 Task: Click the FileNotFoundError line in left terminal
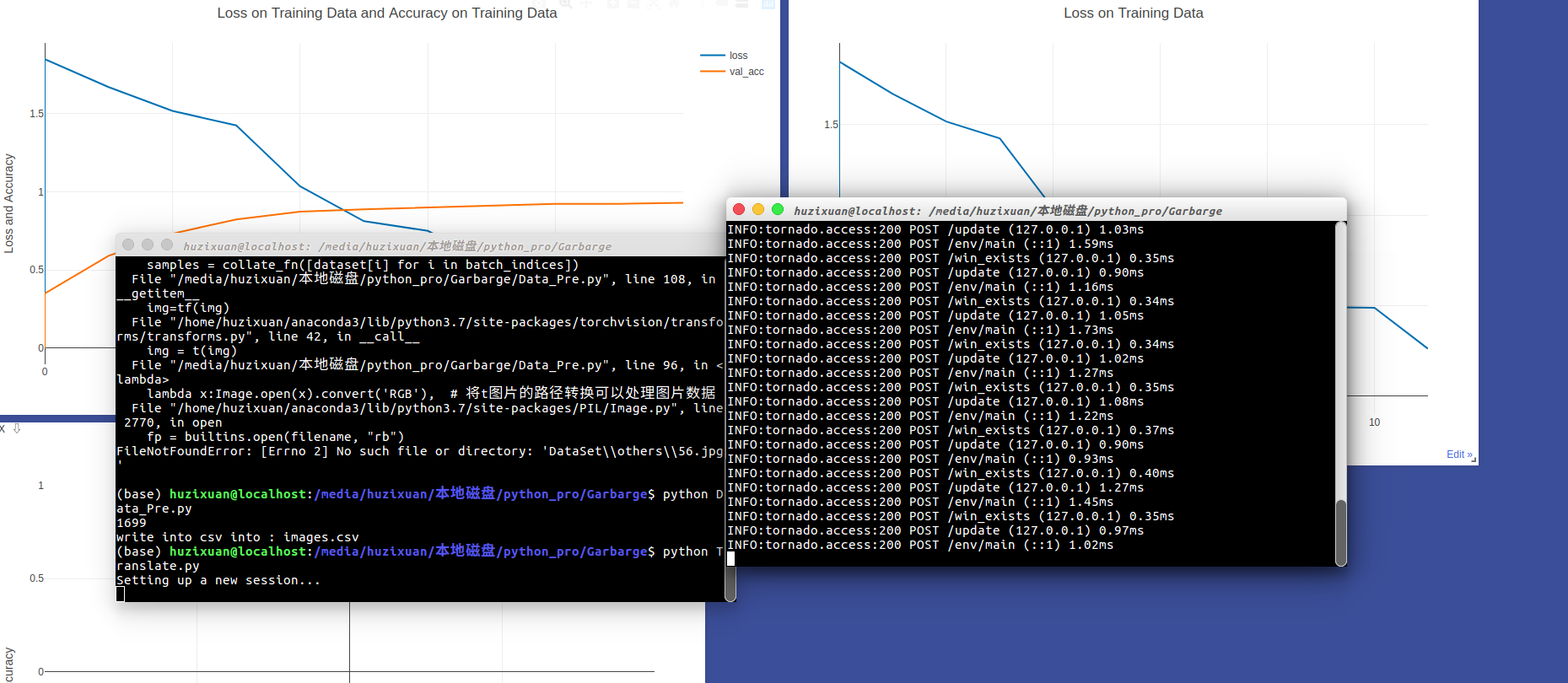point(419,451)
